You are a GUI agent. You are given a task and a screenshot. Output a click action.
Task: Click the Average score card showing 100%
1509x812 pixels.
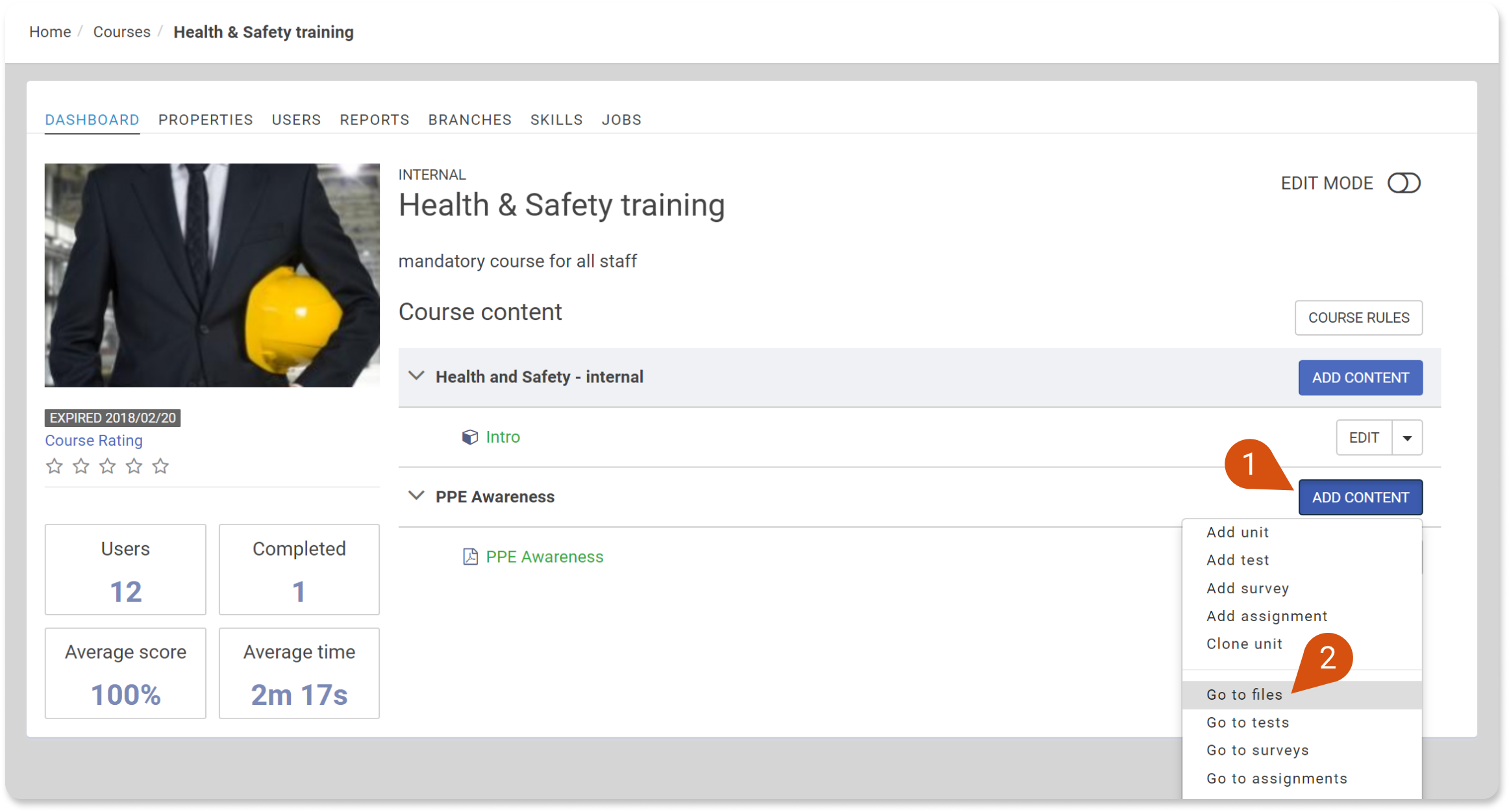[125, 673]
